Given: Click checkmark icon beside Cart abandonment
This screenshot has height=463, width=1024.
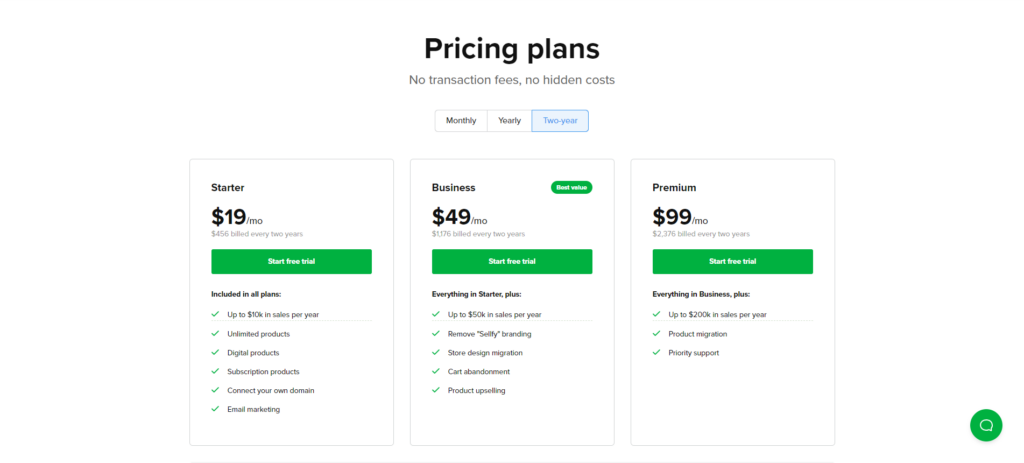Looking at the screenshot, I should coord(436,371).
